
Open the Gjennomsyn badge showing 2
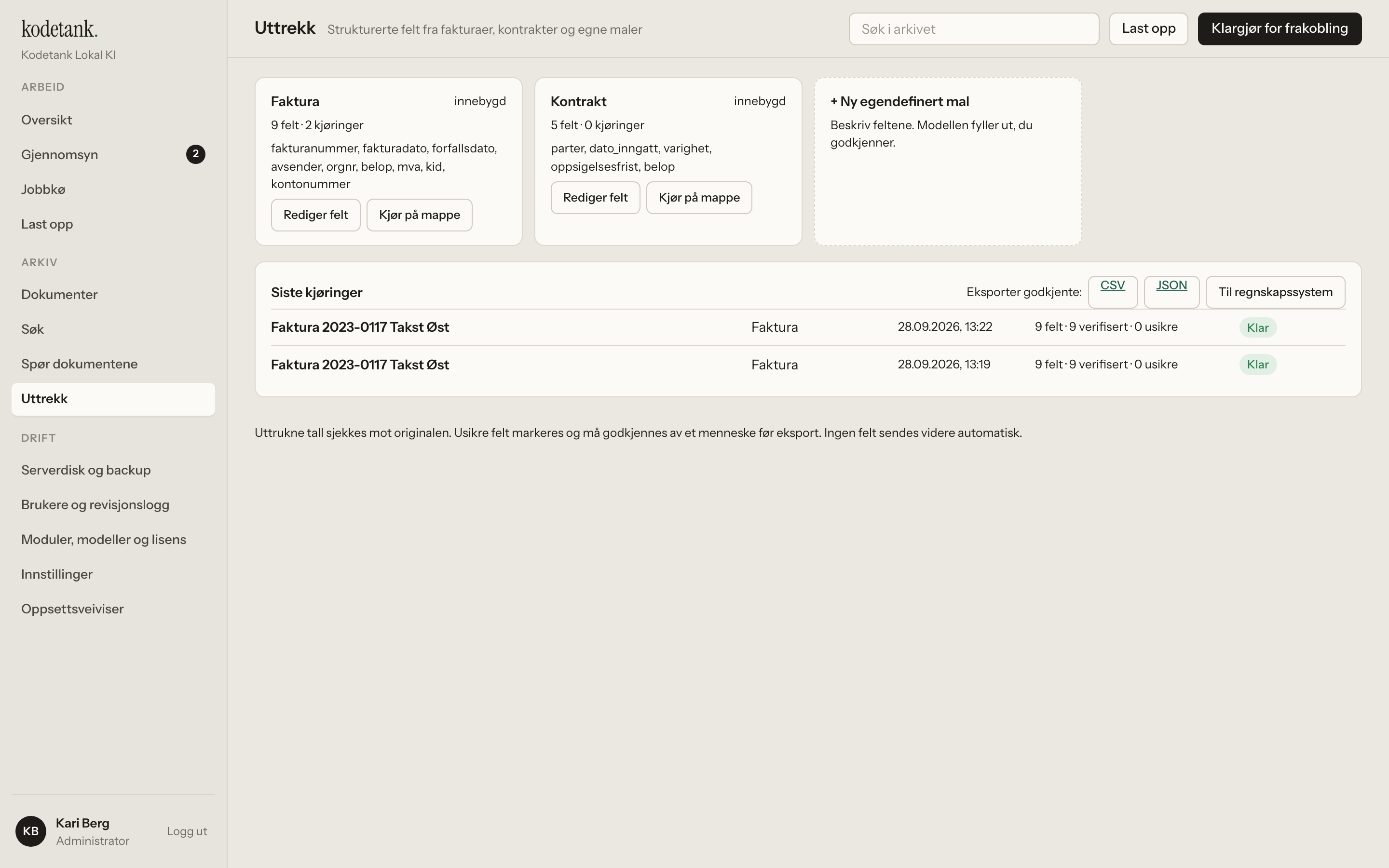pos(196,154)
